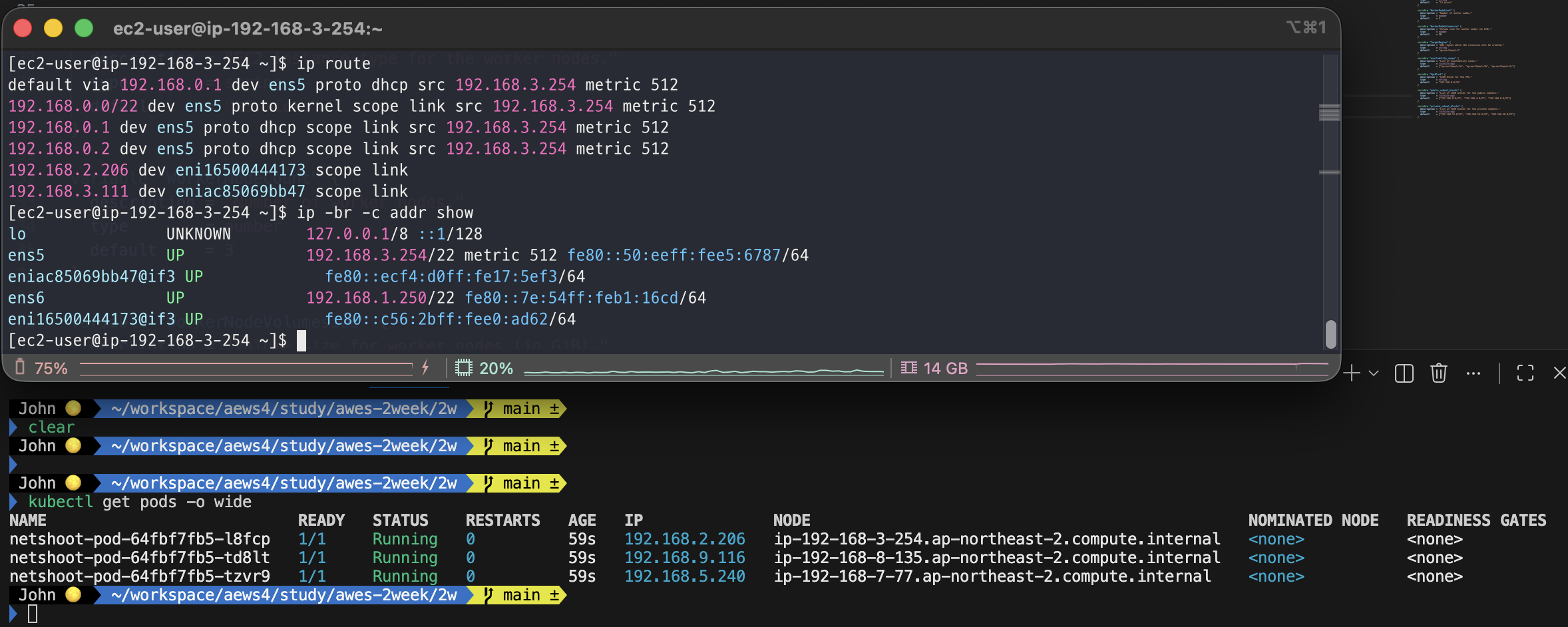Click the iTerm title ec2-user@ip-192-168-3-254:~
The image size is (1568, 627).
click(x=248, y=29)
